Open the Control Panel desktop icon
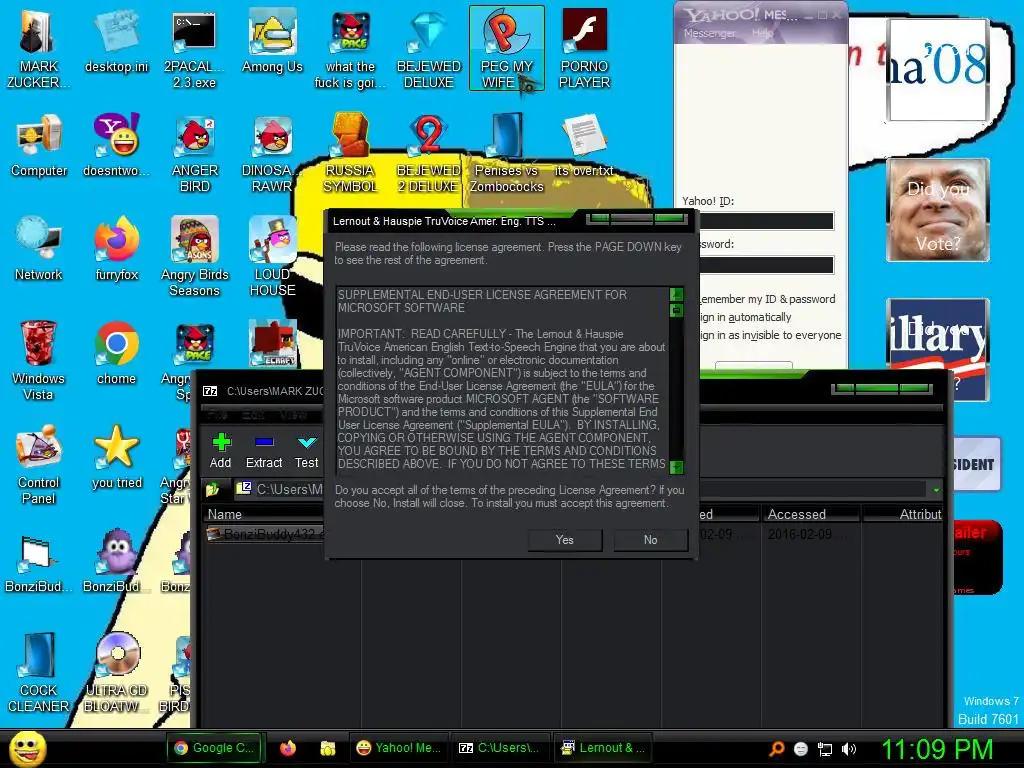This screenshot has width=1024, height=768. 39,464
